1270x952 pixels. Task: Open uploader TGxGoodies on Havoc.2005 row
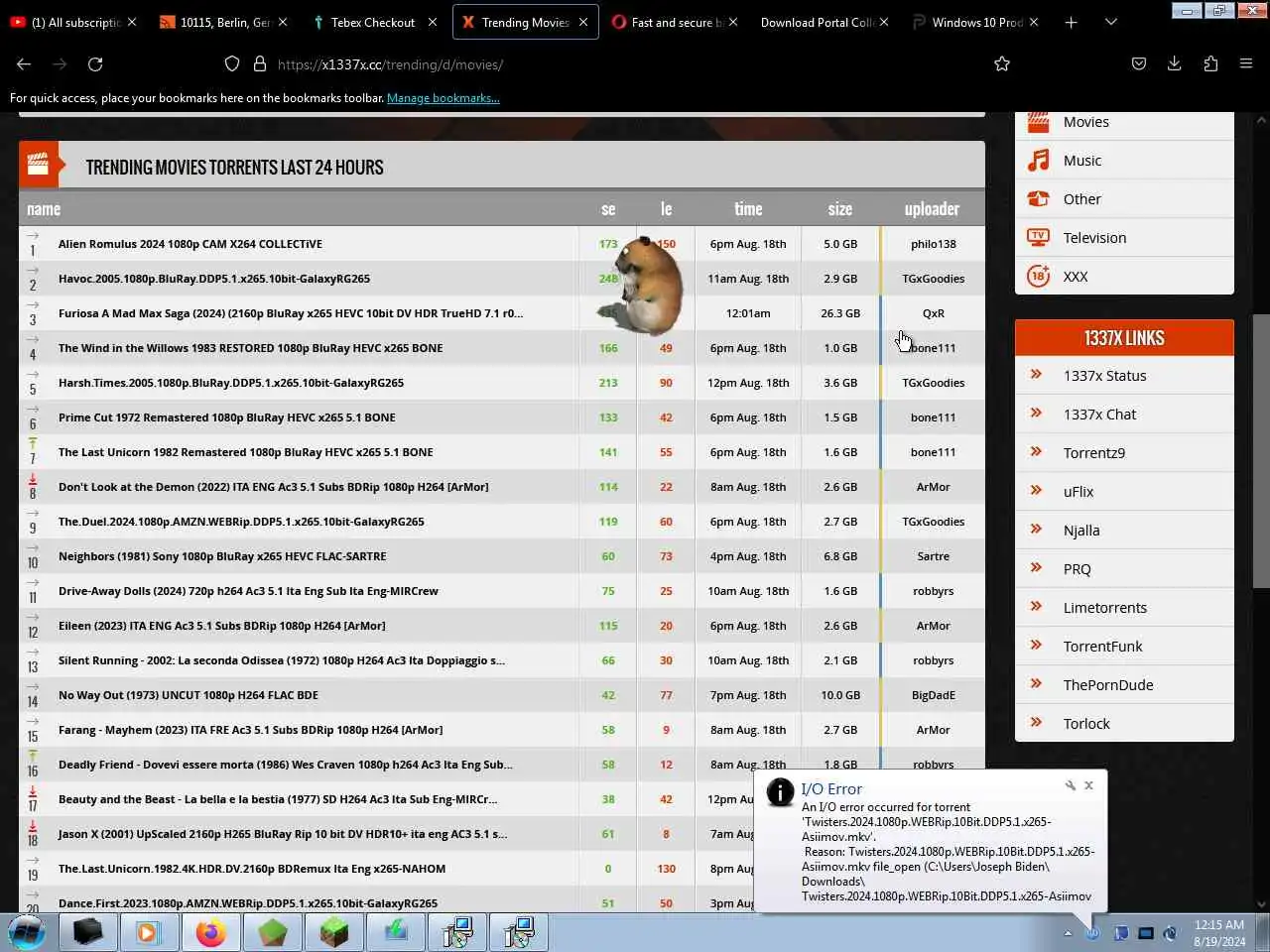933,279
